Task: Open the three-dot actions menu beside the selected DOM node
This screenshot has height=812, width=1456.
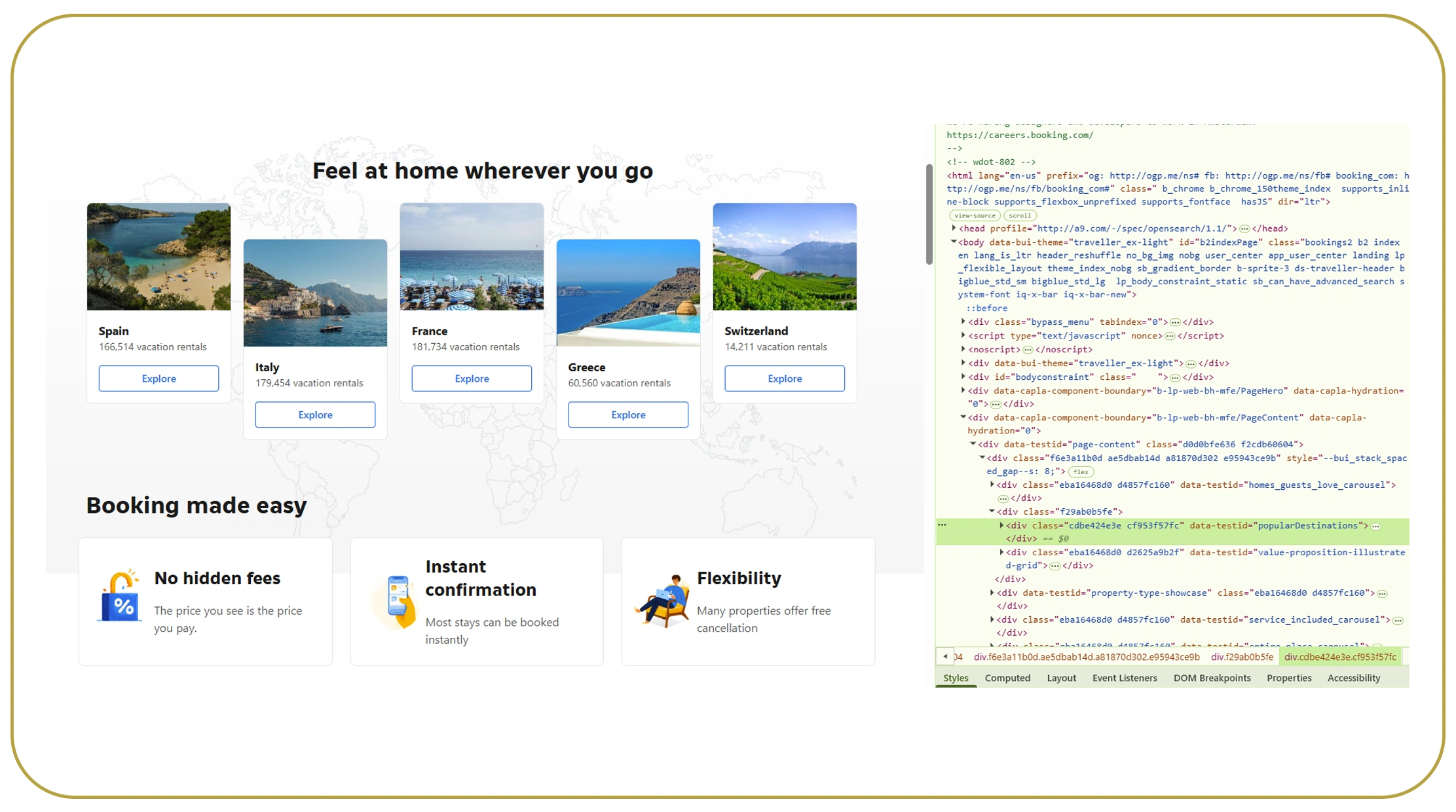Action: coord(942,525)
